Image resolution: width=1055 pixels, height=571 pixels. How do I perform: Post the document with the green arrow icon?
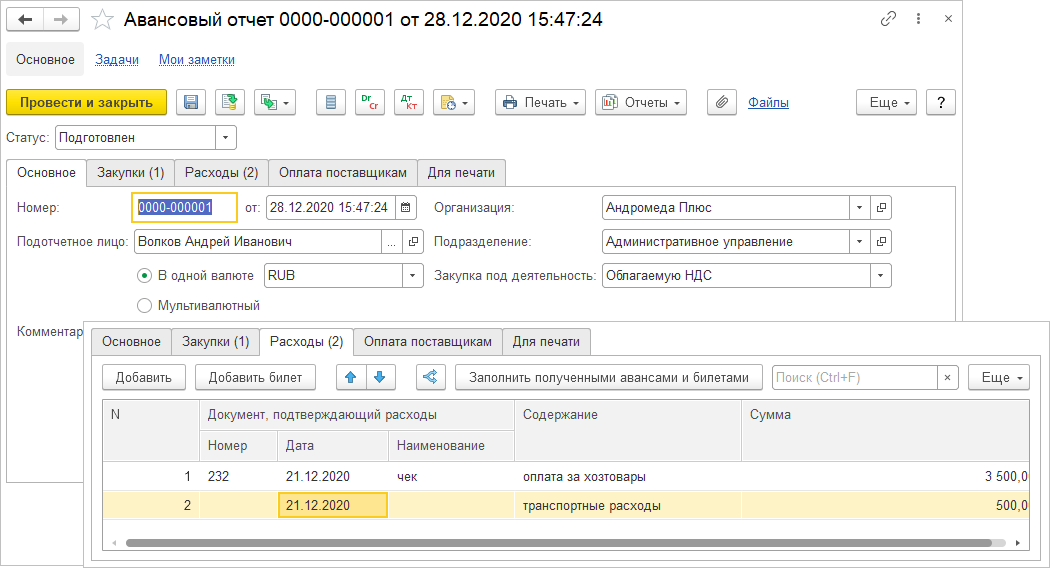pos(229,102)
